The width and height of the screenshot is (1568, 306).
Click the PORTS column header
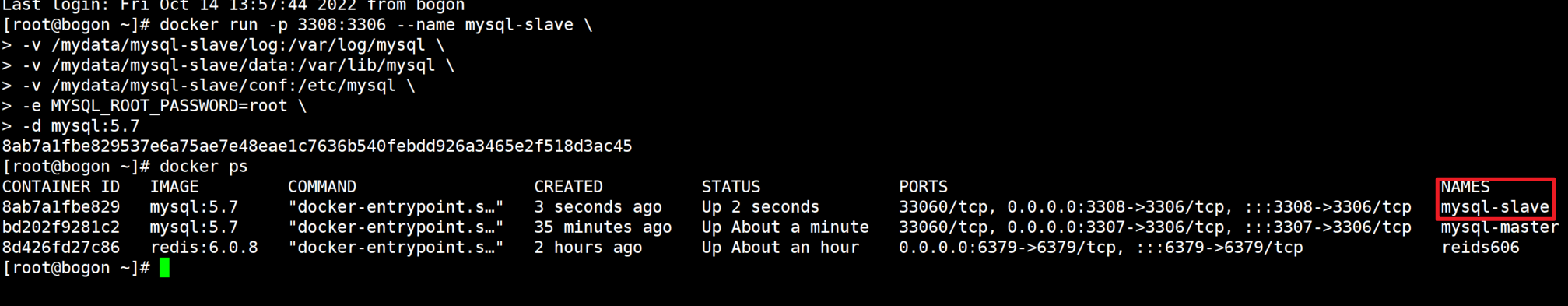923,187
